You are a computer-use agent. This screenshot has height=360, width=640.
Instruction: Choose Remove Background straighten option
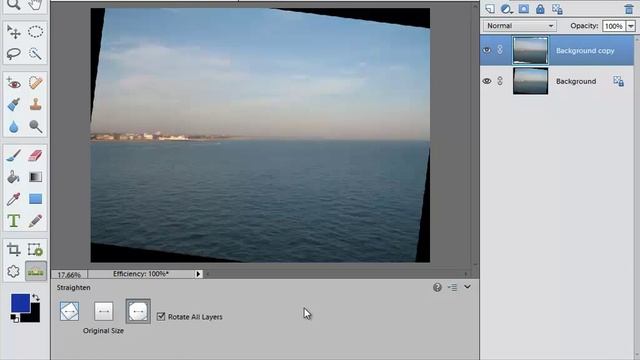pyautogui.click(x=104, y=311)
